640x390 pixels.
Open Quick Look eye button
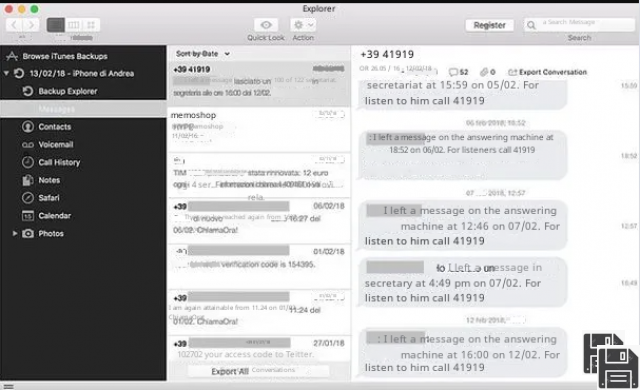[266, 25]
